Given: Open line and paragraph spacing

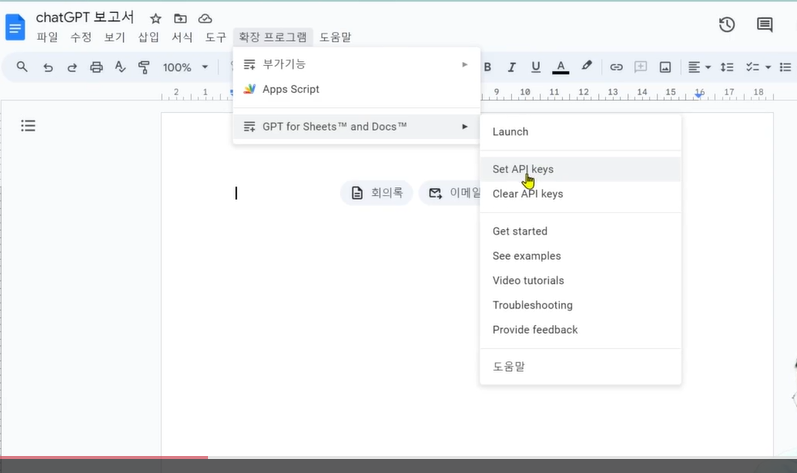Looking at the screenshot, I should (x=727, y=67).
